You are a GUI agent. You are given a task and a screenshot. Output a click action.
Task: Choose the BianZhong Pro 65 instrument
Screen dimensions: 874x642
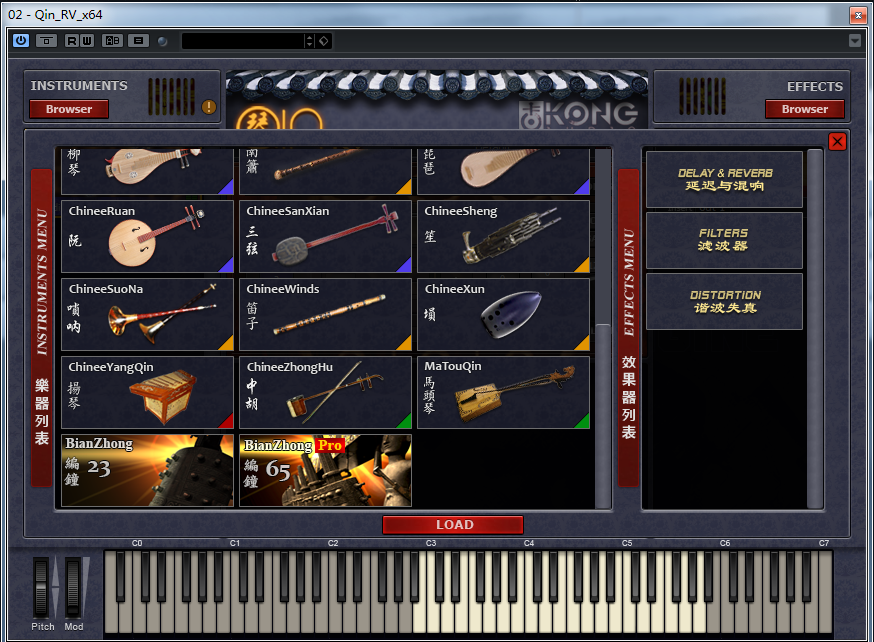[325, 470]
